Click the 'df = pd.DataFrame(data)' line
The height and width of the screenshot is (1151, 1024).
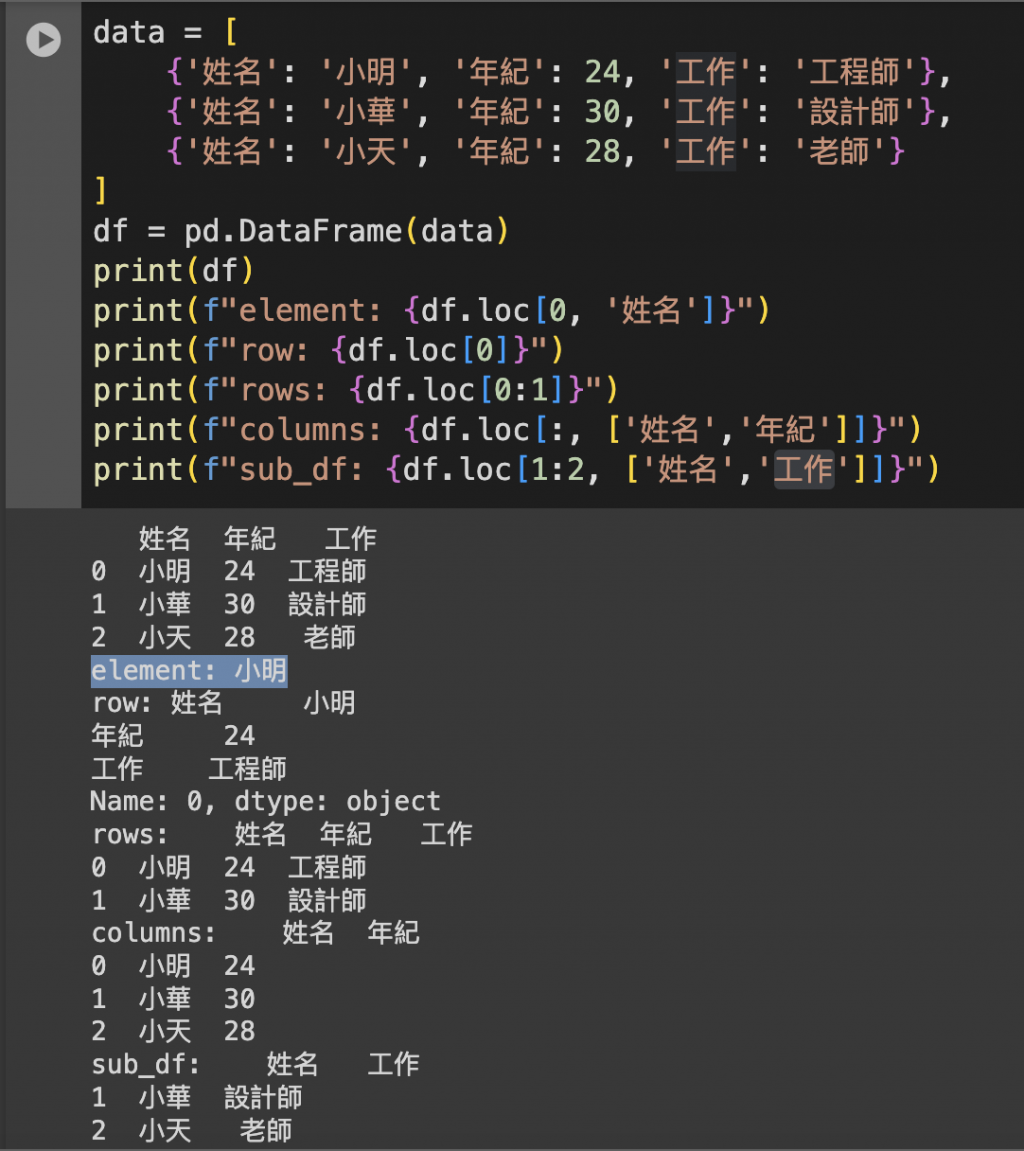(x=301, y=231)
